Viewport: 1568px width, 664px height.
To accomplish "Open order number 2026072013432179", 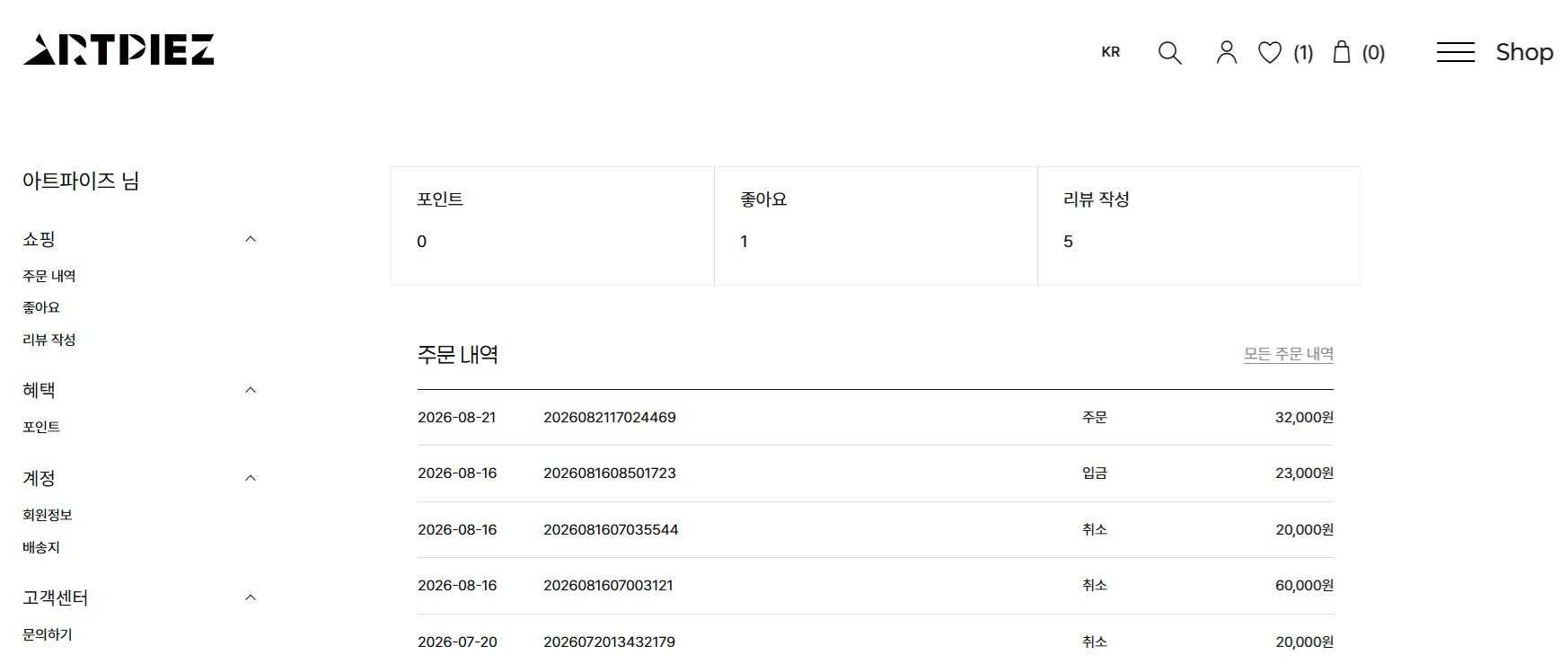I will point(609,642).
